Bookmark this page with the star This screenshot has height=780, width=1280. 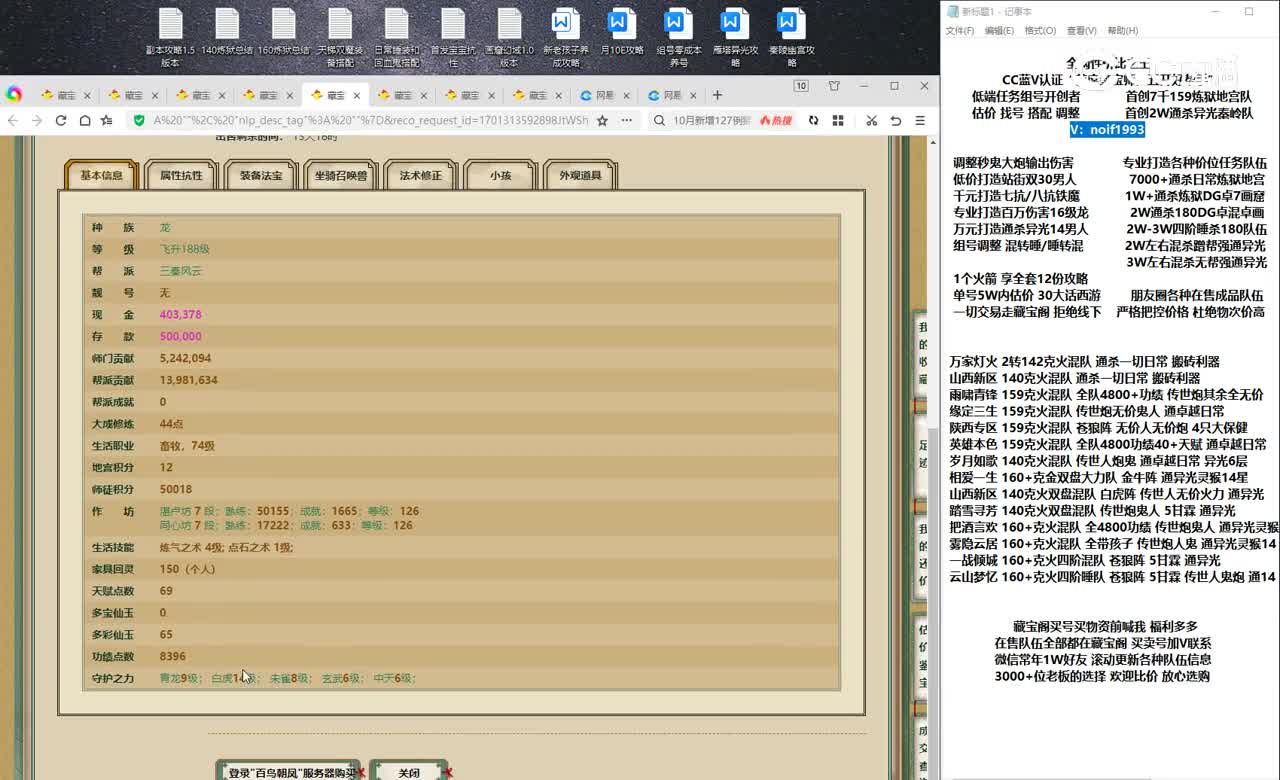coord(602,120)
